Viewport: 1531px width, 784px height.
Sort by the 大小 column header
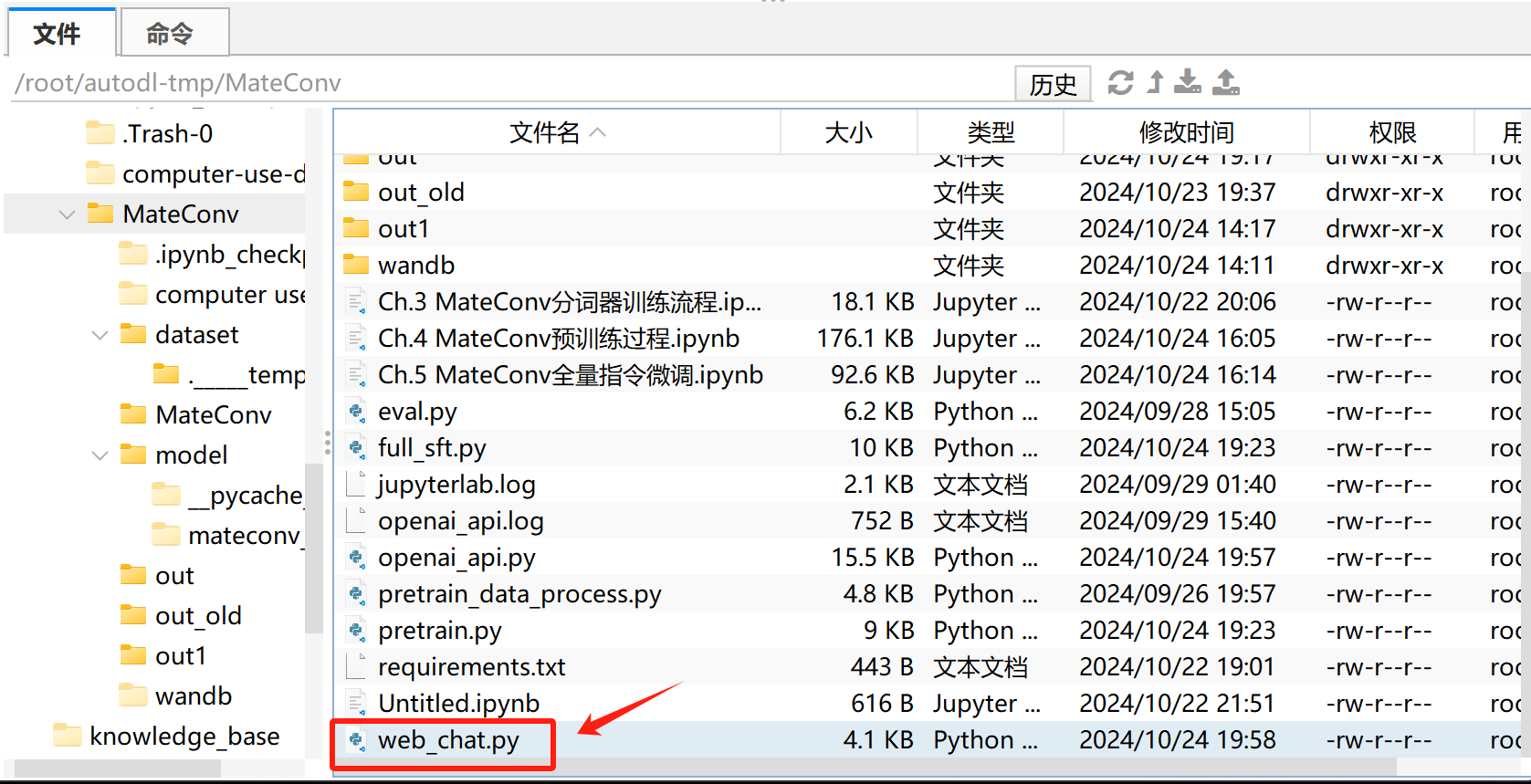849,132
